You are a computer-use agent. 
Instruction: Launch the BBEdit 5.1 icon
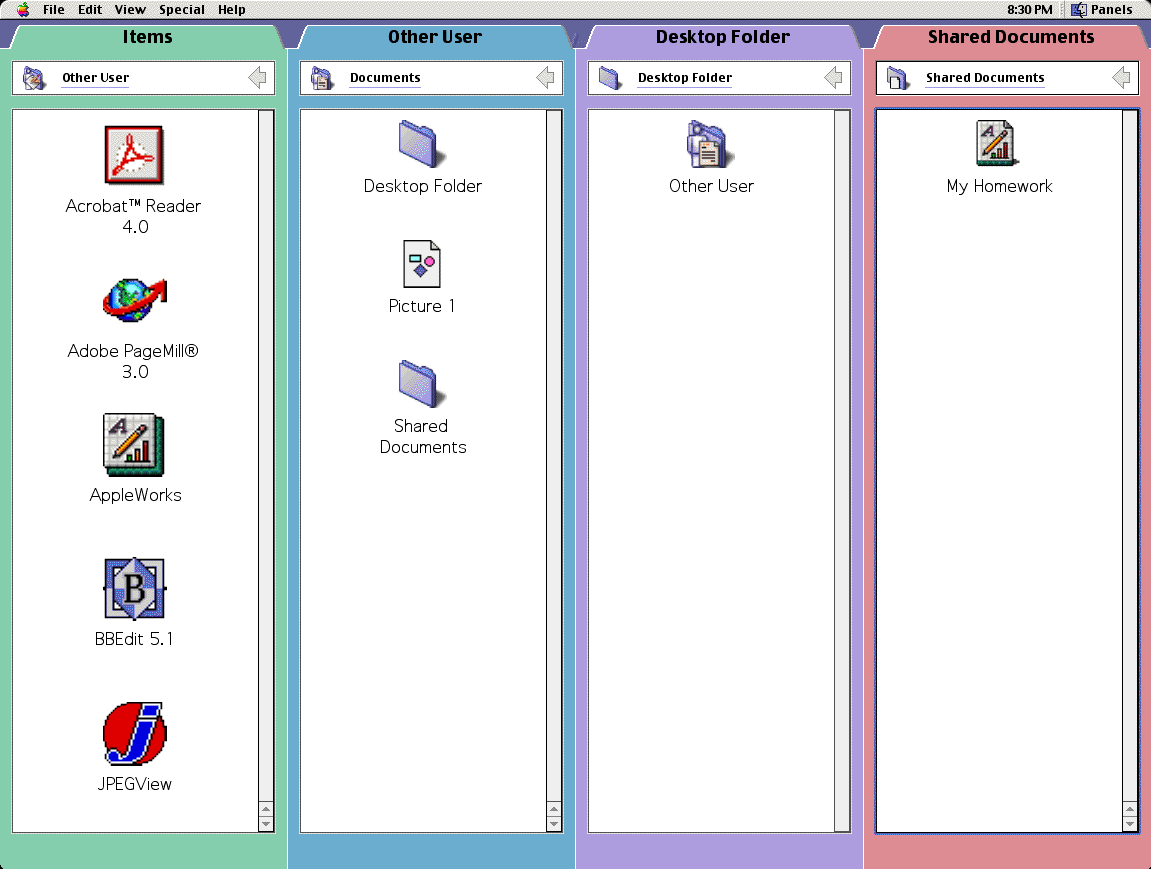(x=134, y=589)
